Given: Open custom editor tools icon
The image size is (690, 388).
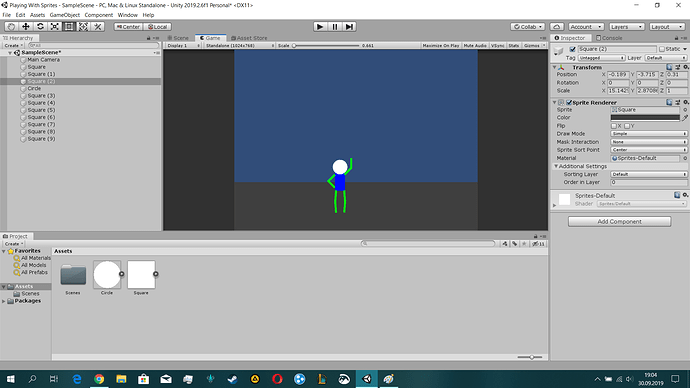Looking at the screenshot, I should coord(98,27).
